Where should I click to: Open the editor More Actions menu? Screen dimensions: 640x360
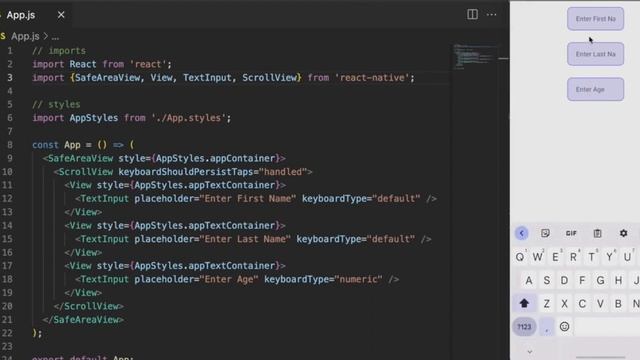click(x=491, y=14)
